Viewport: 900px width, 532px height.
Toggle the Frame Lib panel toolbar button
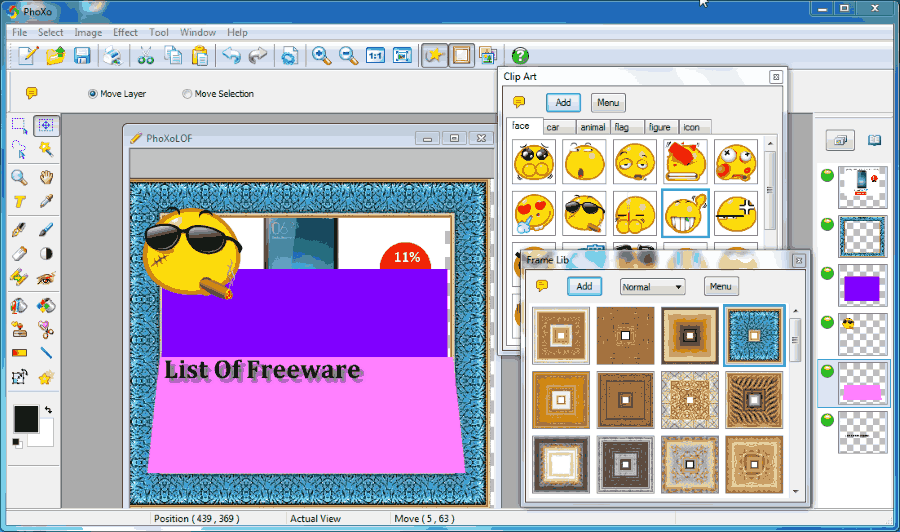click(x=461, y=56)
